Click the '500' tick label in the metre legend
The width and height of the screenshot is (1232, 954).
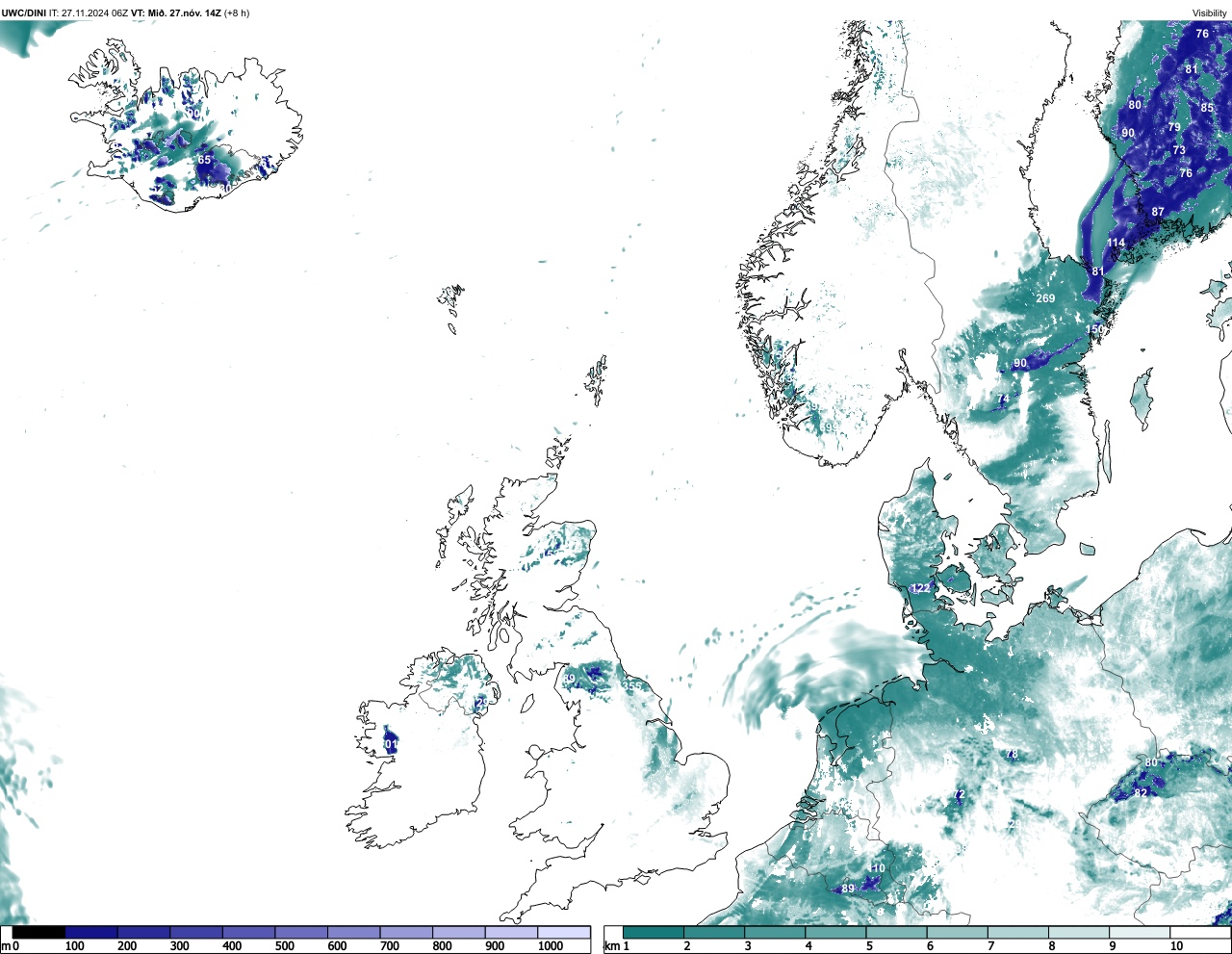coord(285,946)
